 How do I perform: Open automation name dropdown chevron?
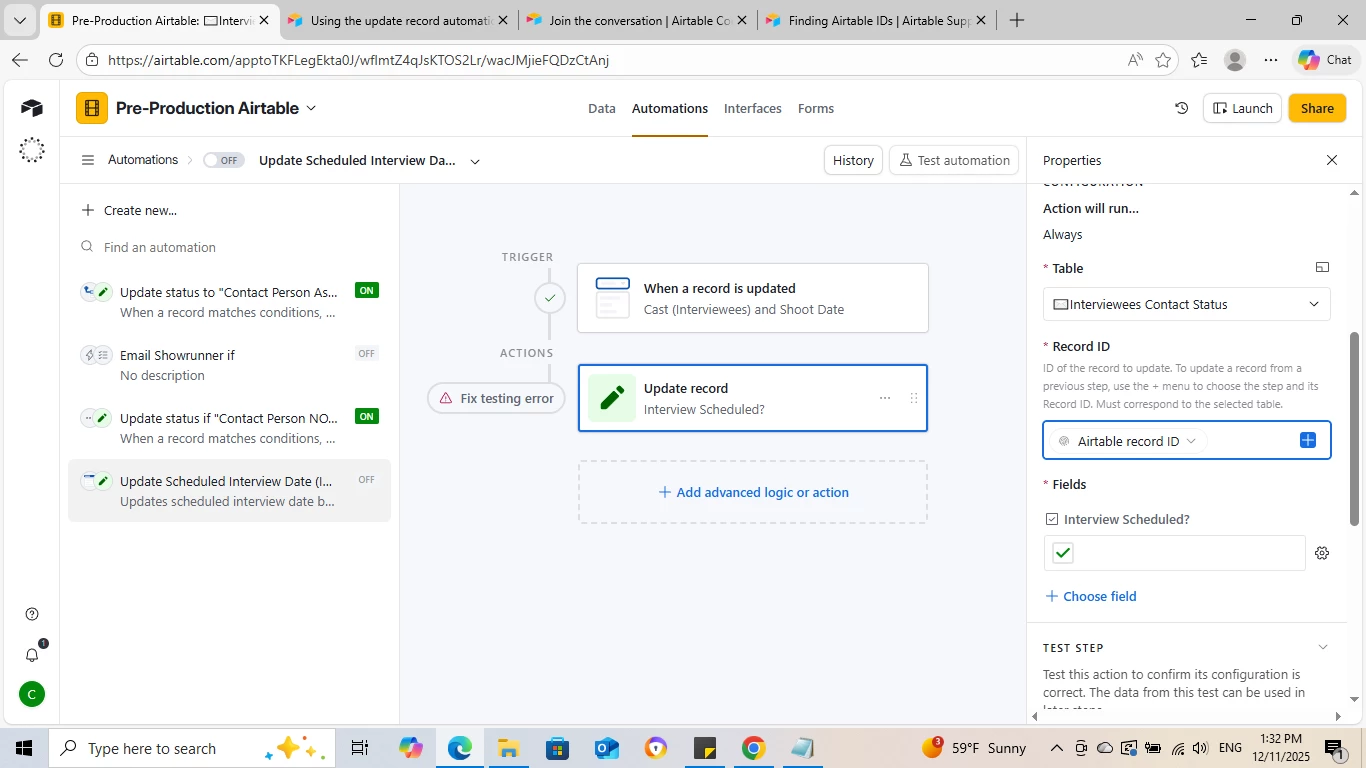tap(475, 161)
